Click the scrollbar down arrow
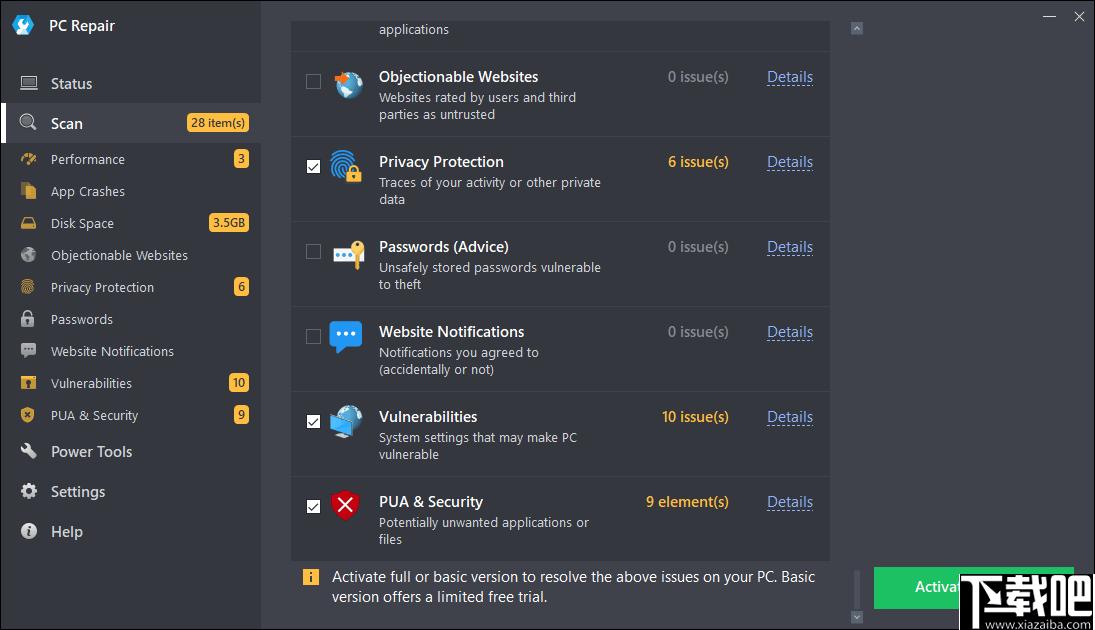This screenshot has width=1095, height=630. tap(857, 617)
